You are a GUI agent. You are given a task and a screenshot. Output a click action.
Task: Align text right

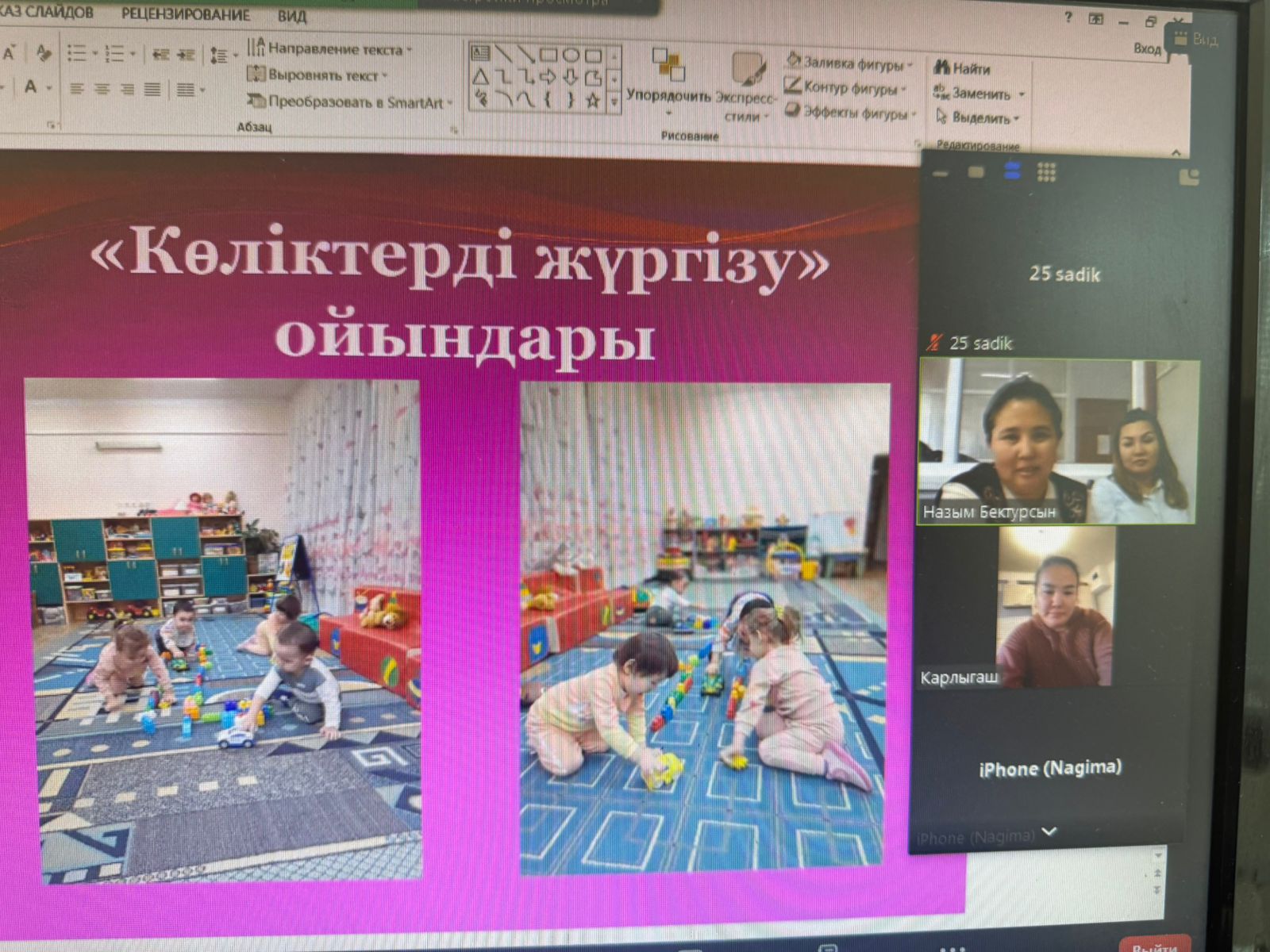[127, 89]
